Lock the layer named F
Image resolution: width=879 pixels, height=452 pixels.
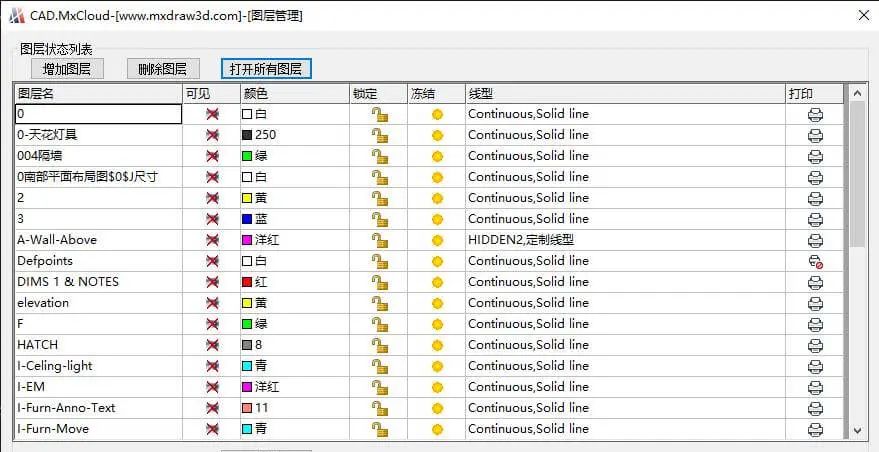tap(380, 324)
